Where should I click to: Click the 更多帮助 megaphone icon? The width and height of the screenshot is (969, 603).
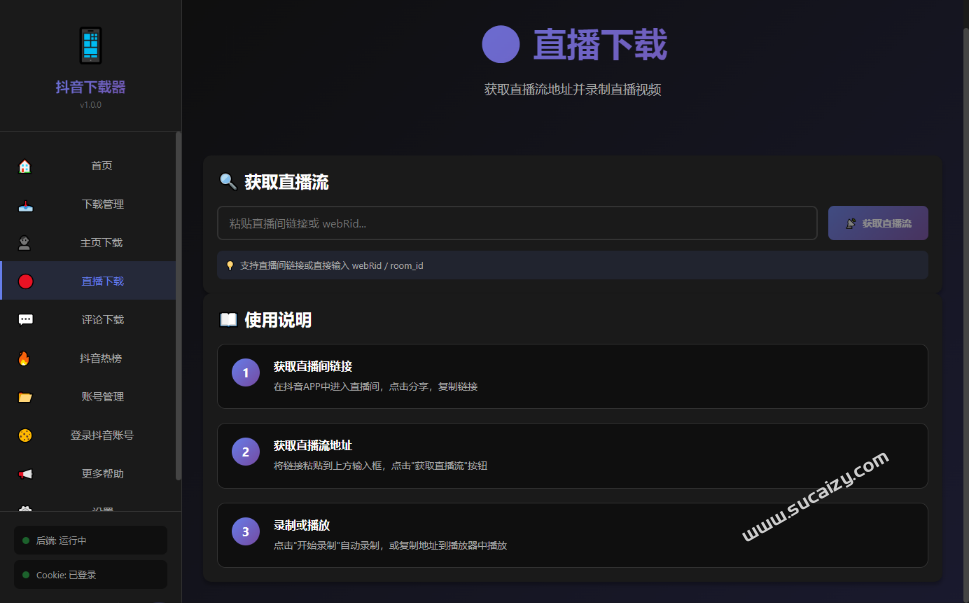(x=25, y=473)
